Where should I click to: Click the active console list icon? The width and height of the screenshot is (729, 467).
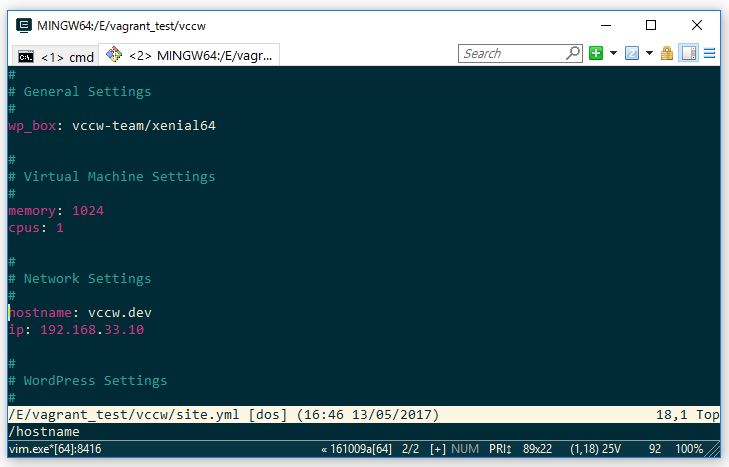point(631,53)
